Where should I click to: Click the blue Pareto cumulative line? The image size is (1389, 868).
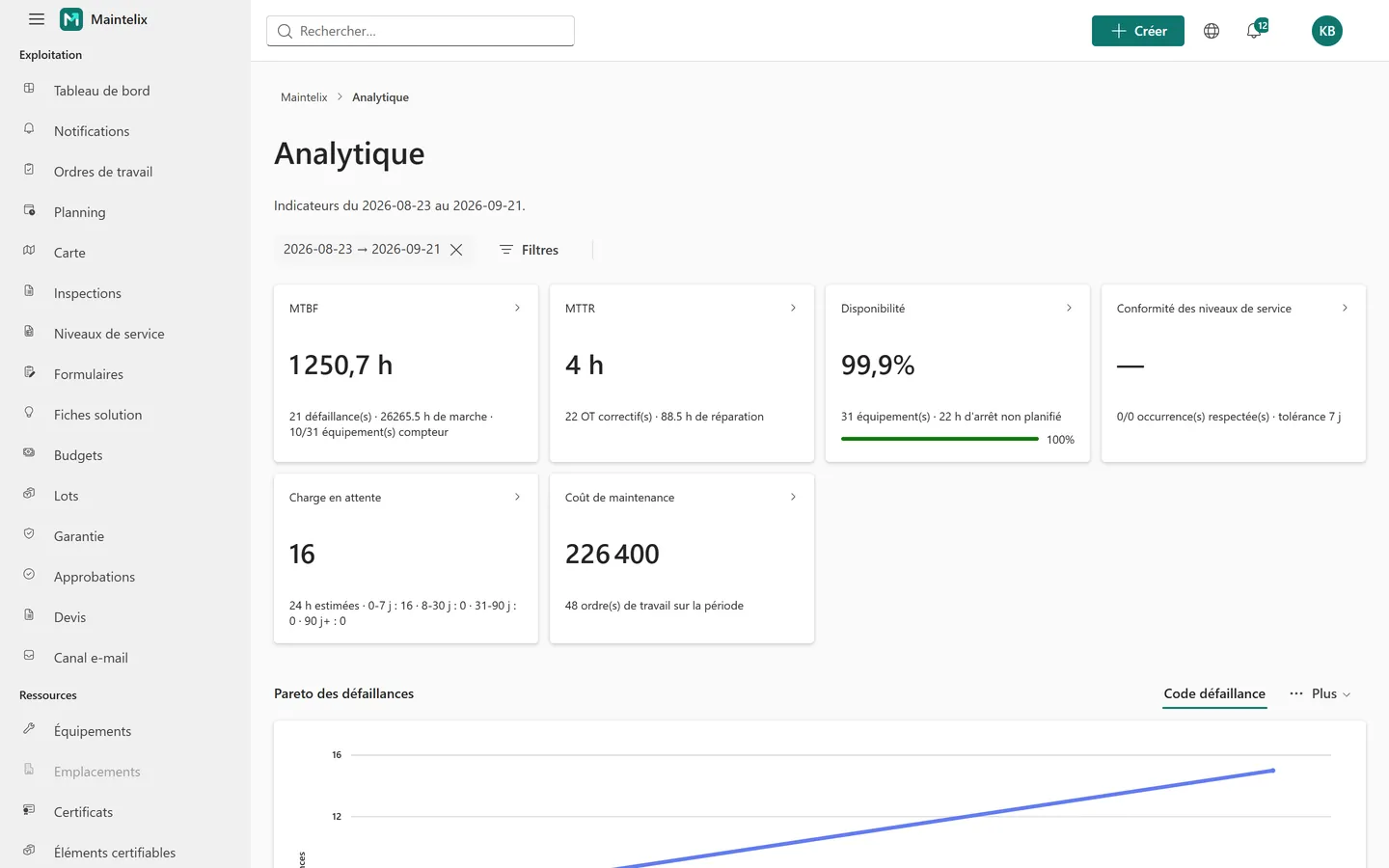point(945,820)
